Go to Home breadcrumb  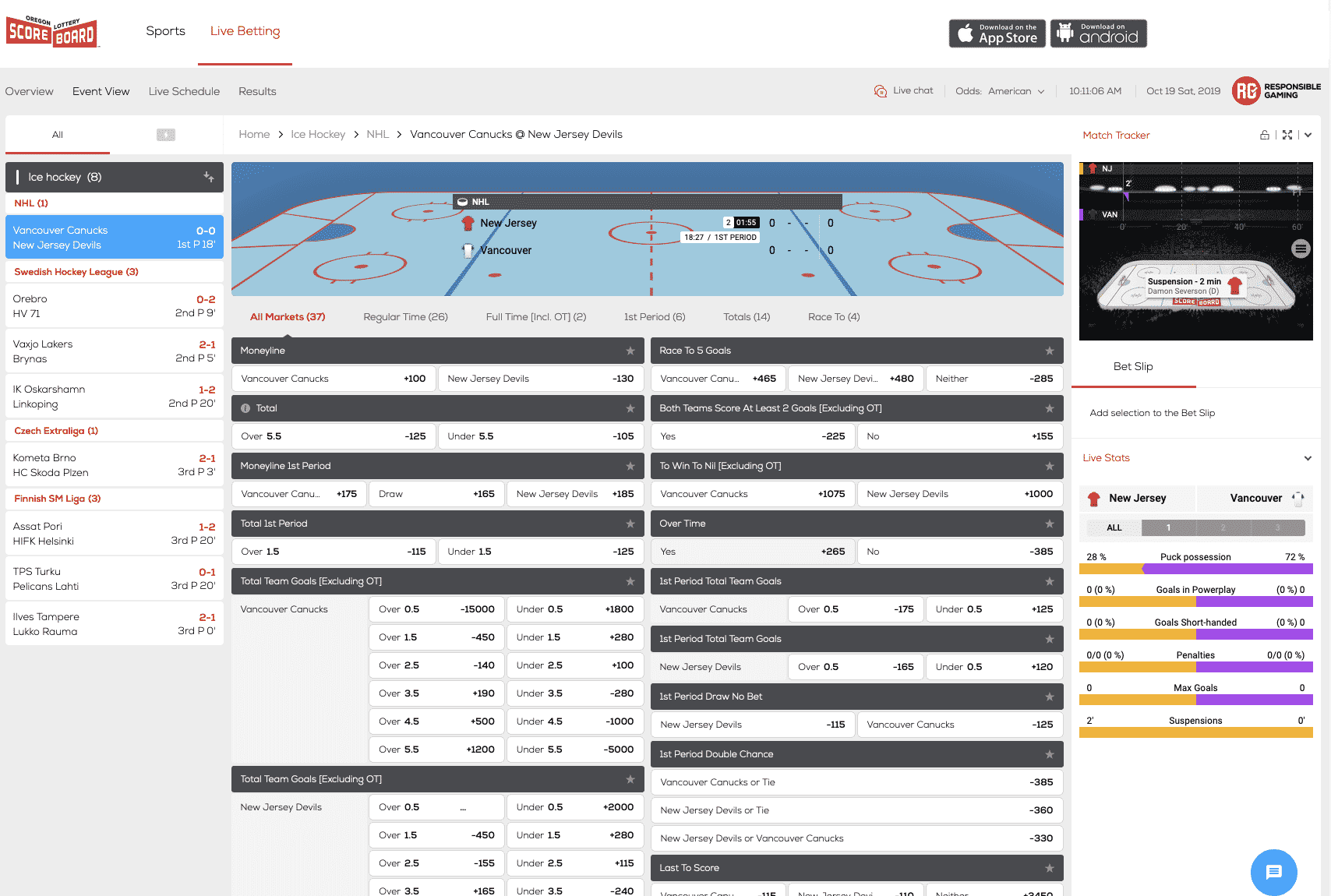click(x=254, y=134)
